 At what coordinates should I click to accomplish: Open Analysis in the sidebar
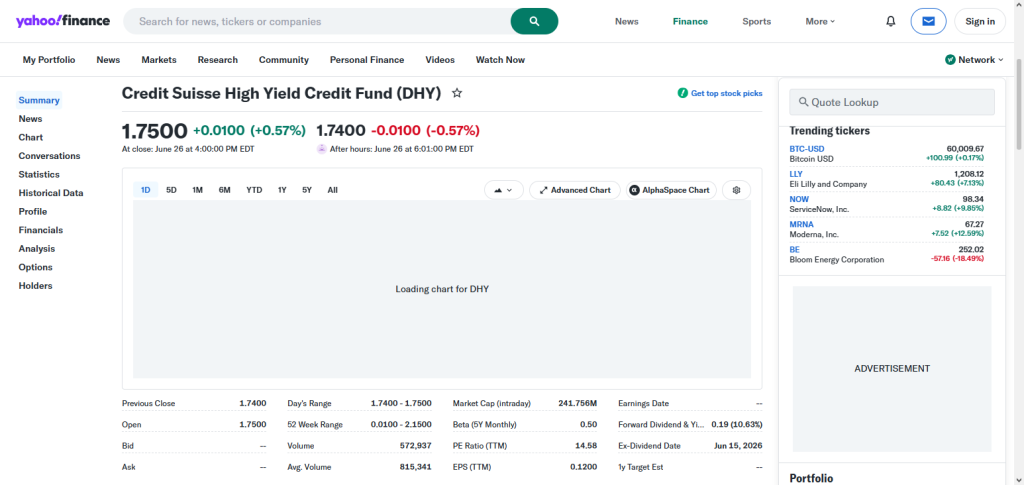coord(37,249)
